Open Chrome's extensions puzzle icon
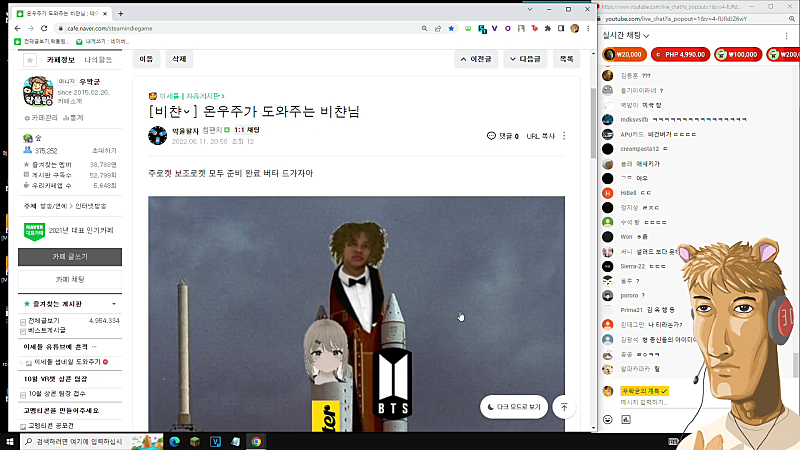The width and height of the screenshot is (800, 450). [547, 29]
